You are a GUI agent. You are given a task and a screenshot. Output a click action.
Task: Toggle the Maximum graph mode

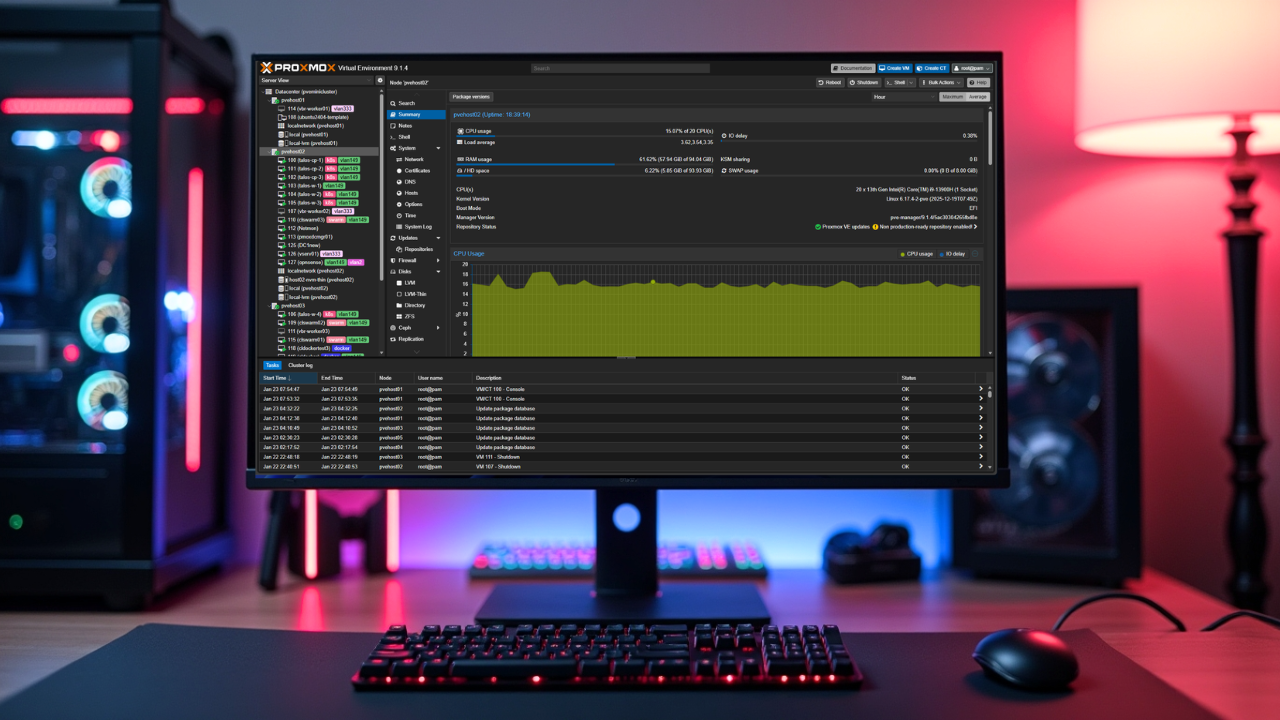coord(951,97)
